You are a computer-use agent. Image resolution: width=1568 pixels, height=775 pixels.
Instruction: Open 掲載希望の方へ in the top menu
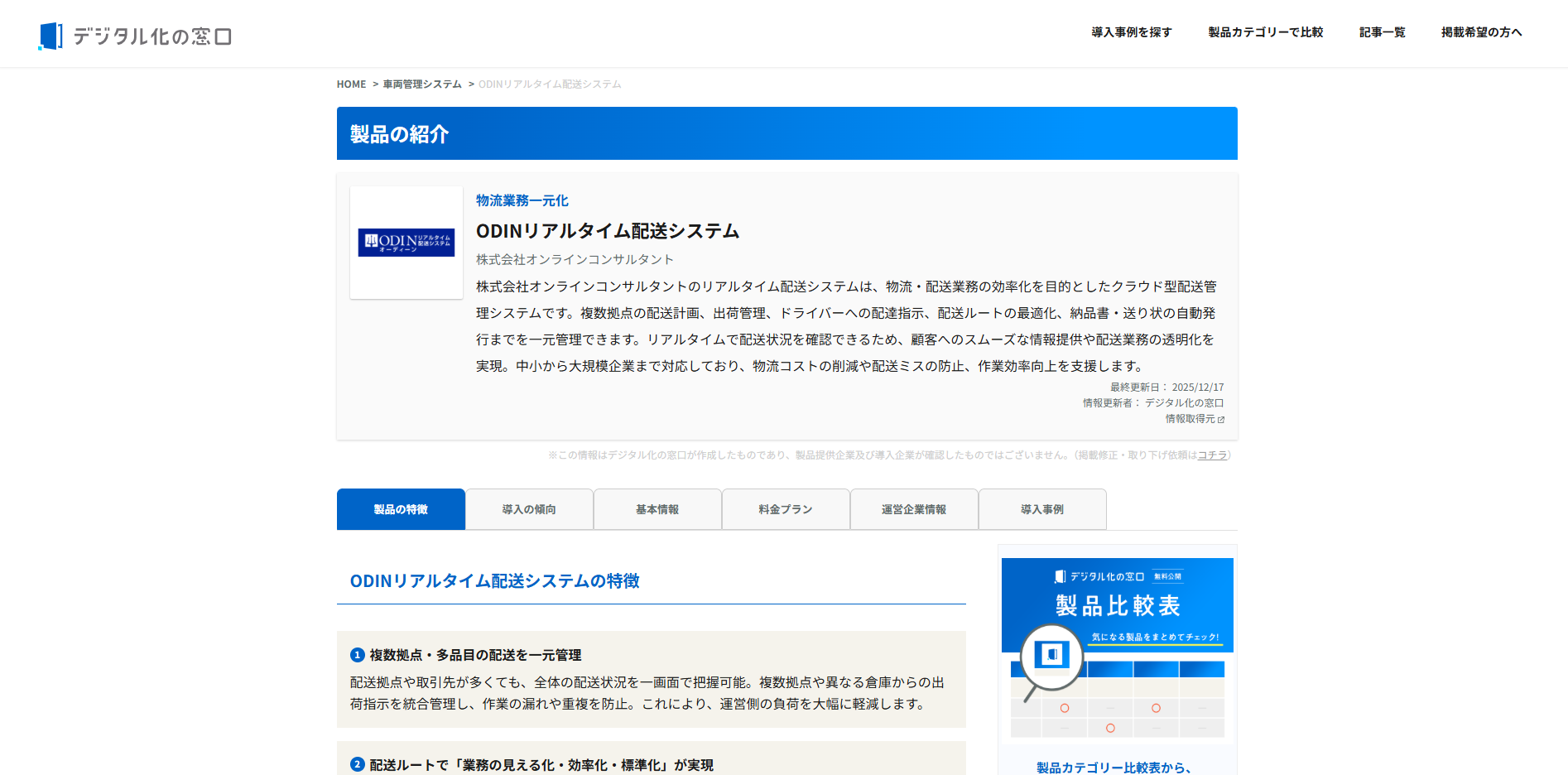pyautogui.click(x=1482, y=32)
